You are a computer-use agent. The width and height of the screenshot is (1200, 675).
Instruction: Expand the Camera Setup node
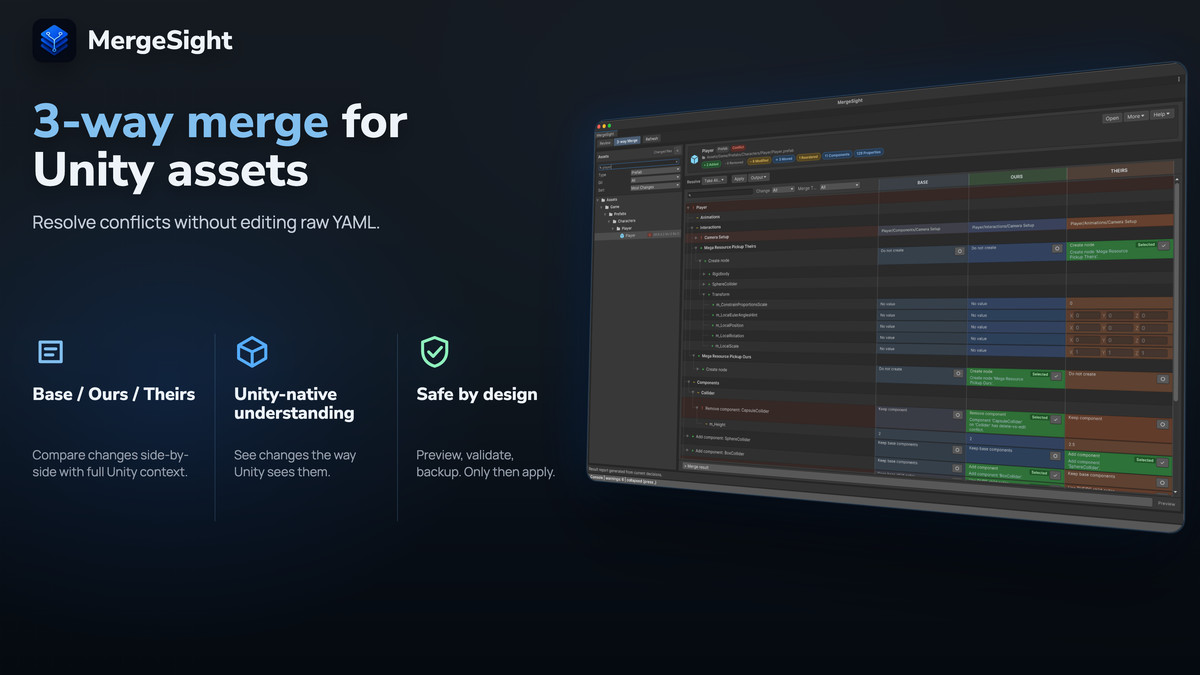point(696,237)
